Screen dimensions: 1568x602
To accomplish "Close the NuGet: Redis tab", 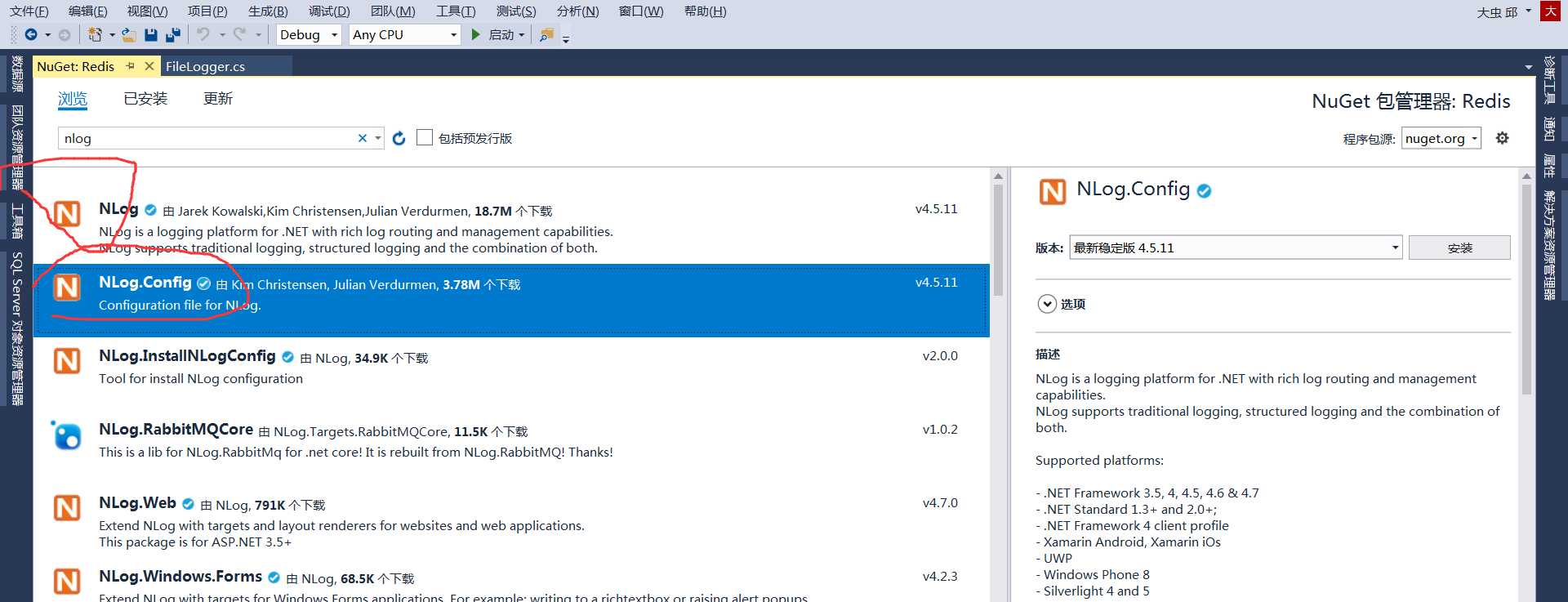I will 149,66.
